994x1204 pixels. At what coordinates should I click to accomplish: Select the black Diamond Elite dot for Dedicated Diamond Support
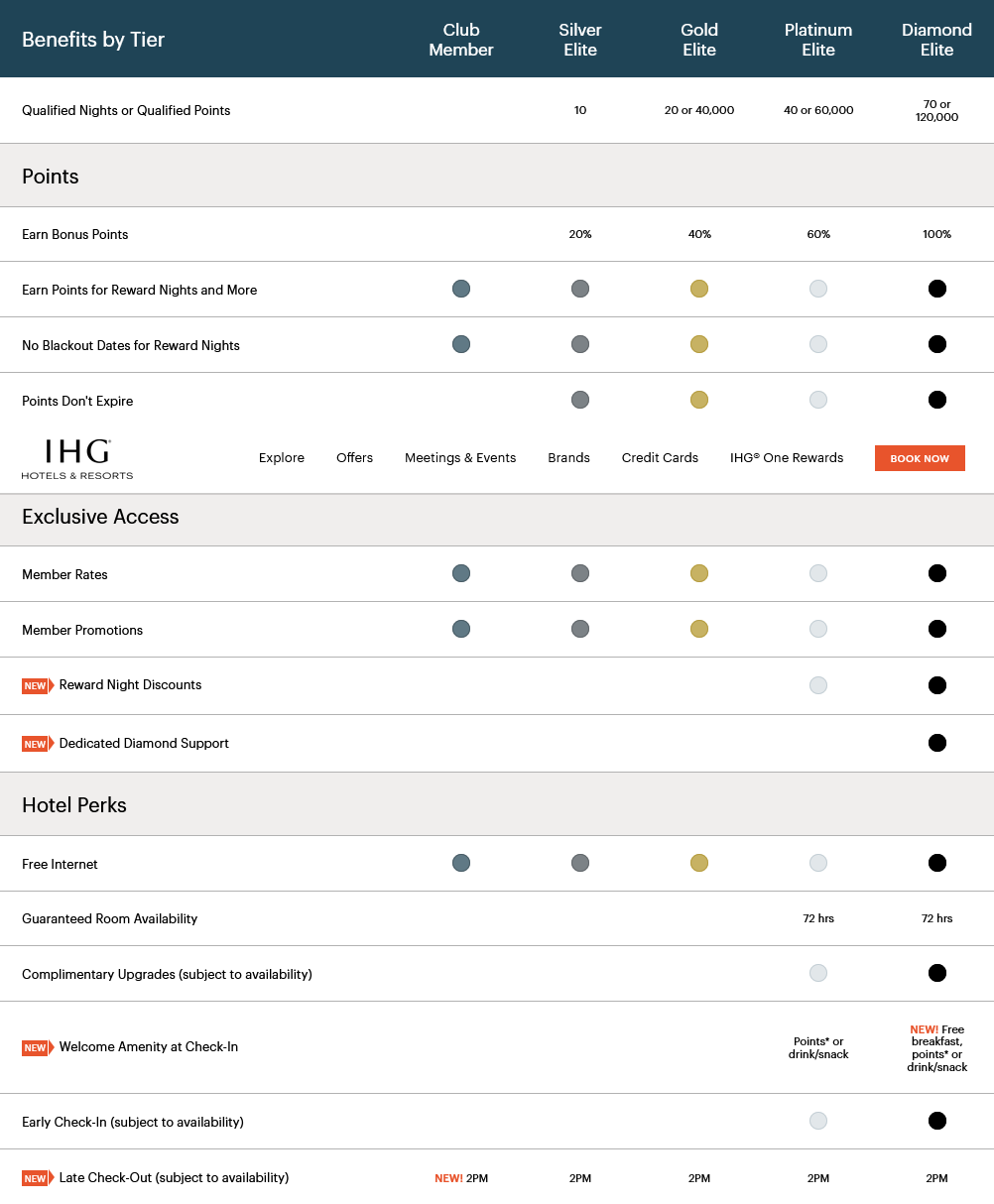tap(937, 742)
